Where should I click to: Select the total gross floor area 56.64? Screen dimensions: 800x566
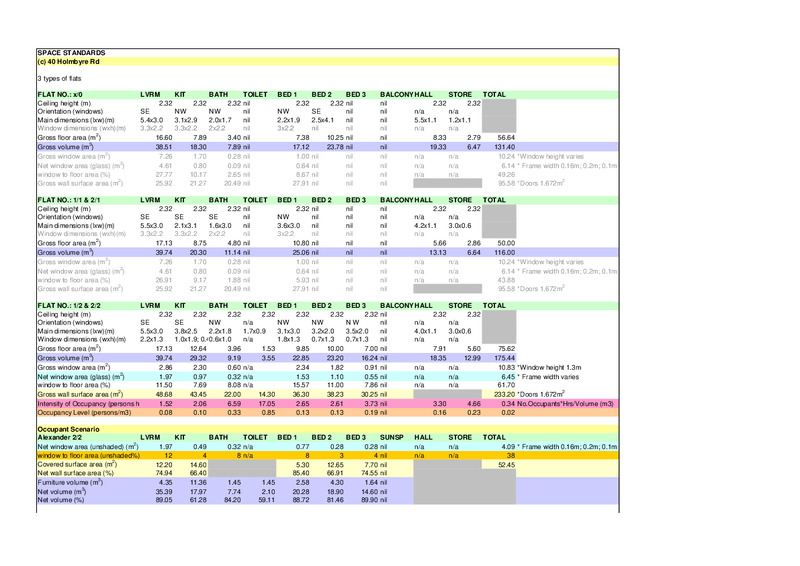coord(506,138)
